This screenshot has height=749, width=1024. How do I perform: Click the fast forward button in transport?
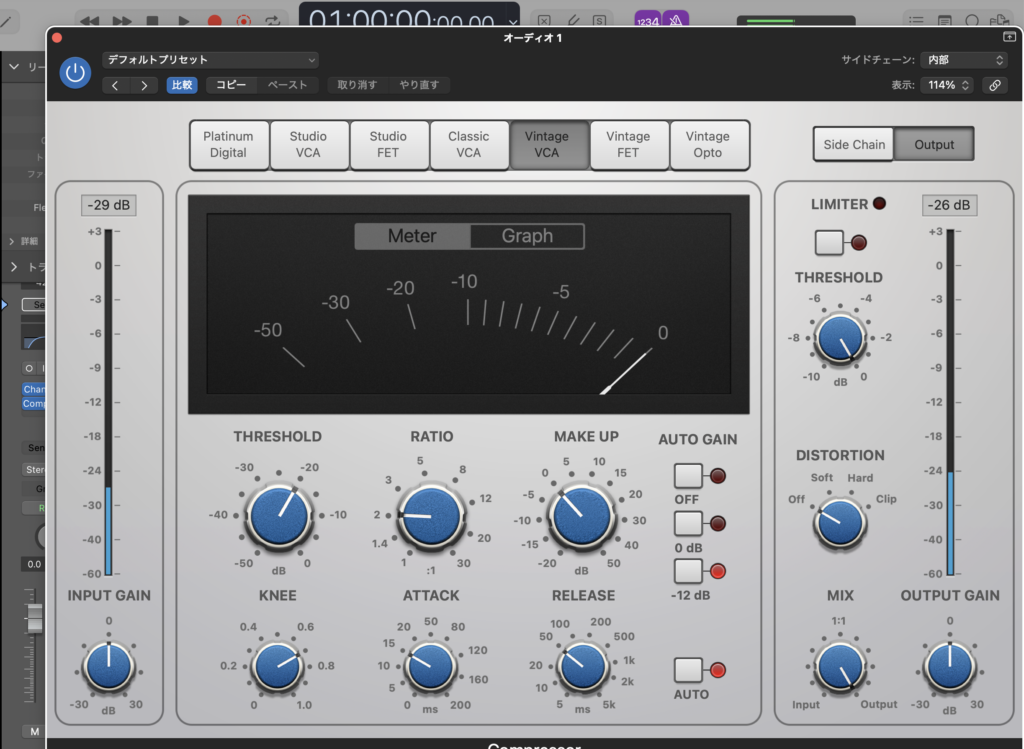[121, 20]
